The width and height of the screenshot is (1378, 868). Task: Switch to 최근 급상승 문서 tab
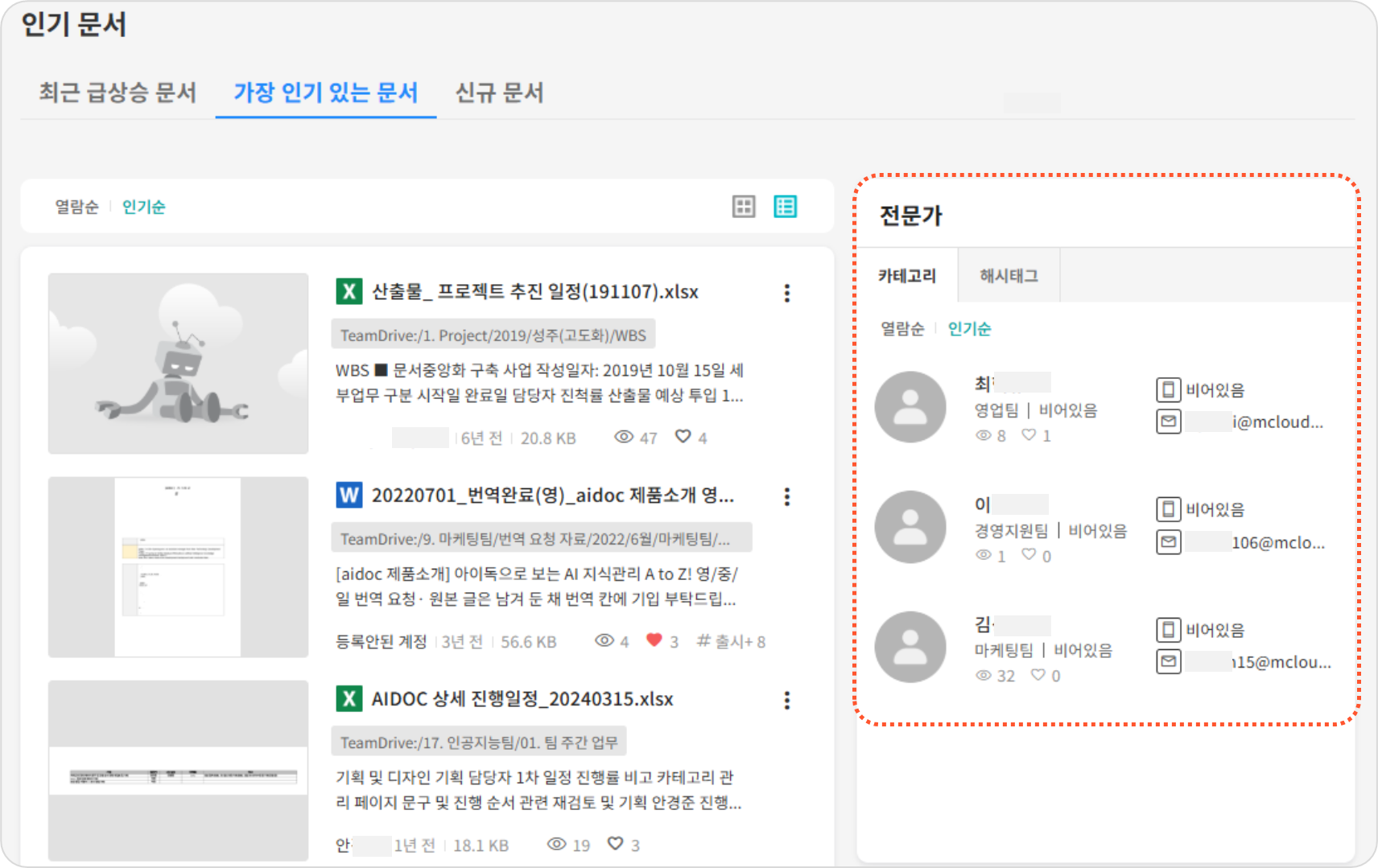pos(118,93)
